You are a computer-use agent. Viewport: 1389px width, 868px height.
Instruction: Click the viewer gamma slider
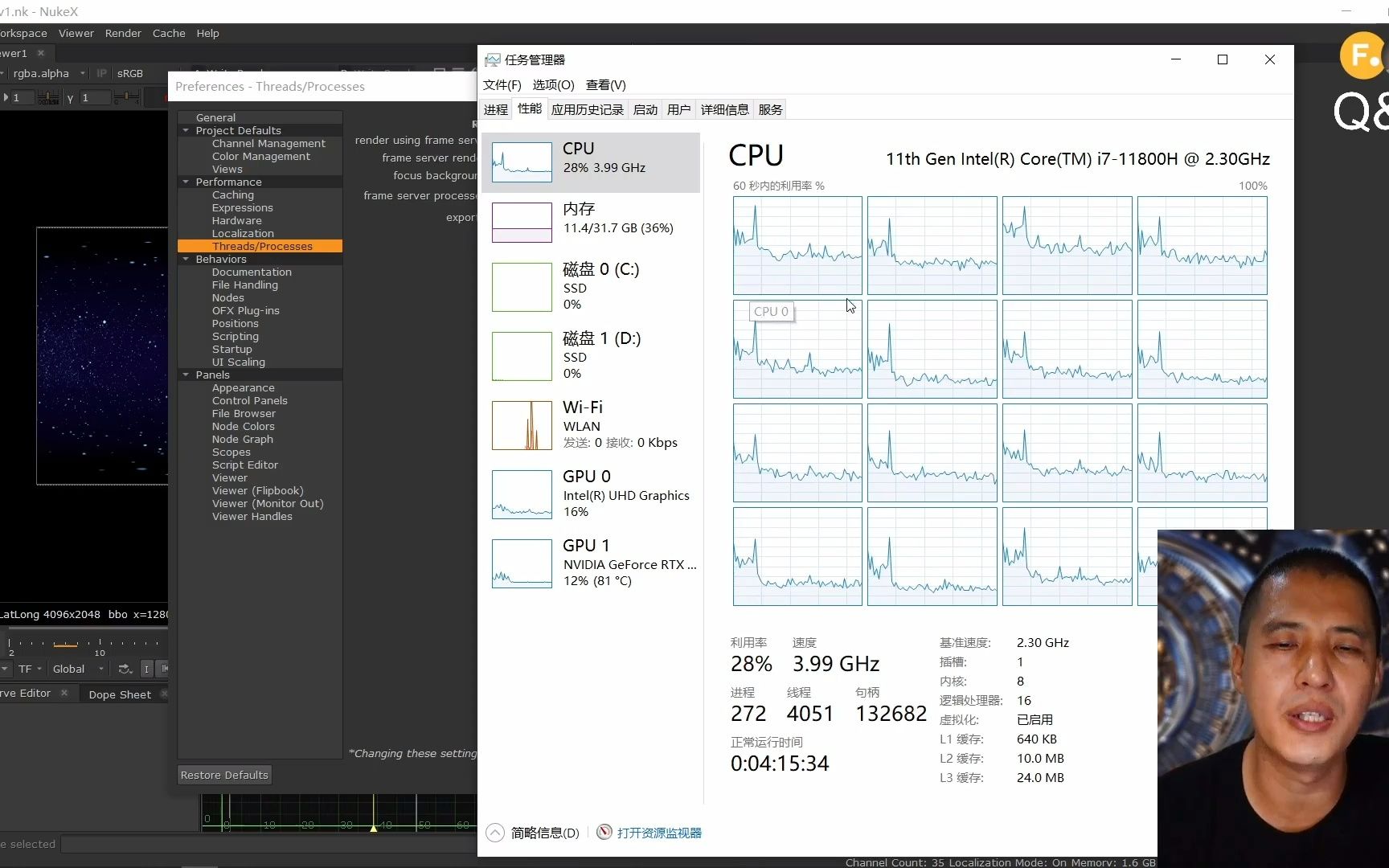pyautogui.click(x=127, y=97)
